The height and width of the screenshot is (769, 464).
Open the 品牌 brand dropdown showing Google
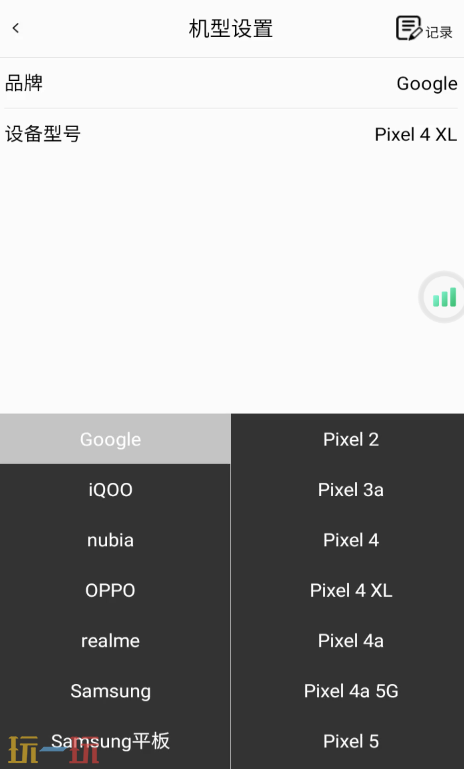(x=232, y=83)
